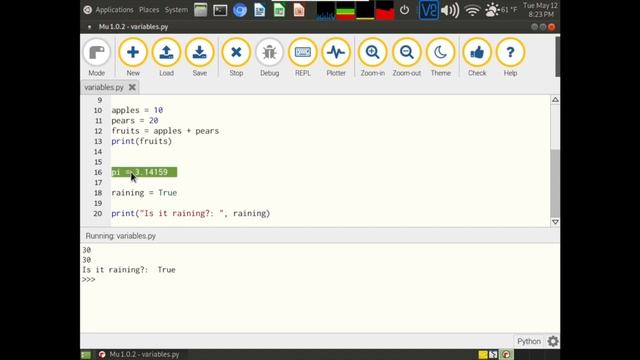Open the volume speaker control
This screenshot has height=360, width=640.
(450, 10)
